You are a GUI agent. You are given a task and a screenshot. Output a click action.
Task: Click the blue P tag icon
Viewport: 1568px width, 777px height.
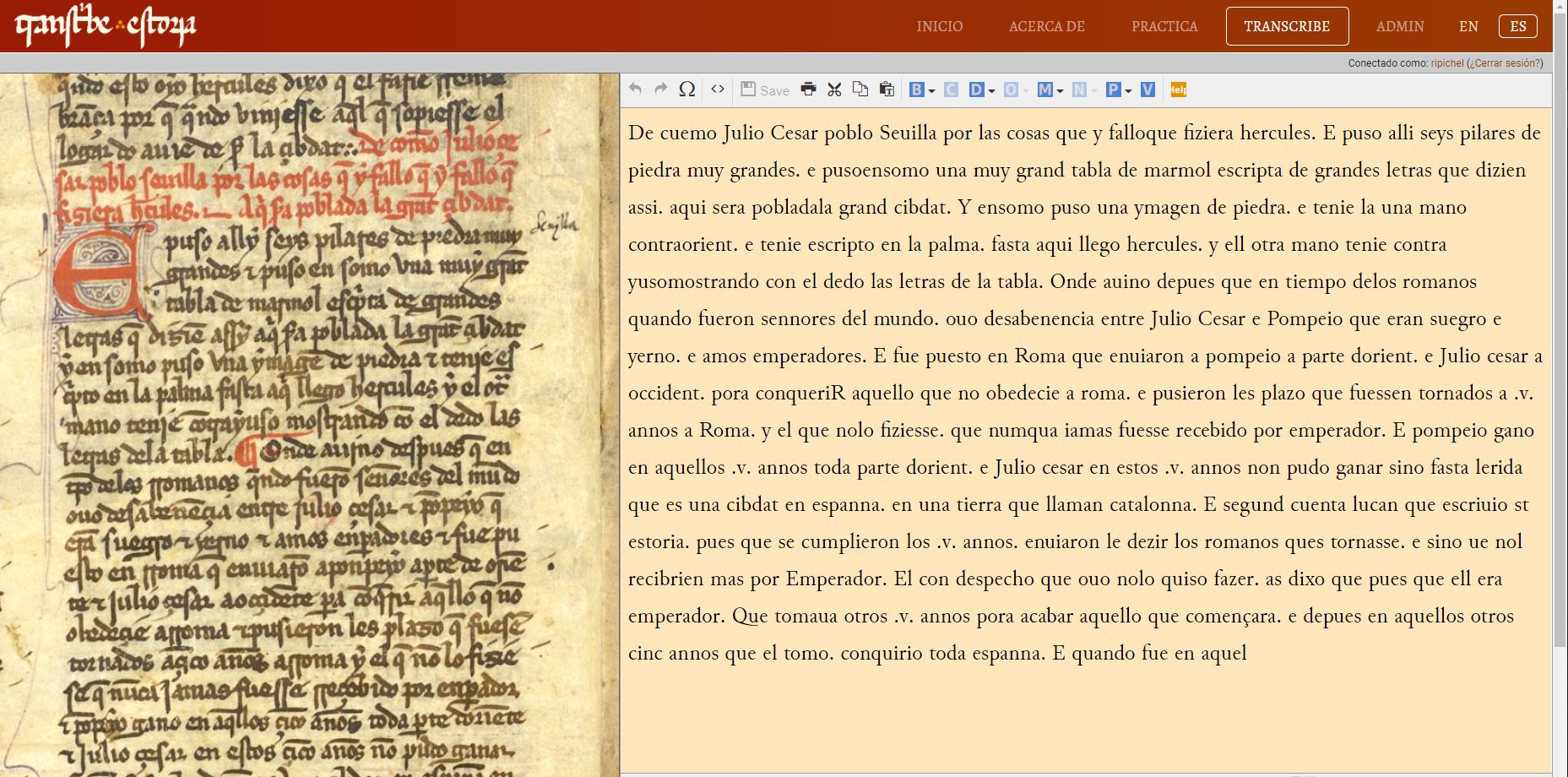[x=1114, y=90]
